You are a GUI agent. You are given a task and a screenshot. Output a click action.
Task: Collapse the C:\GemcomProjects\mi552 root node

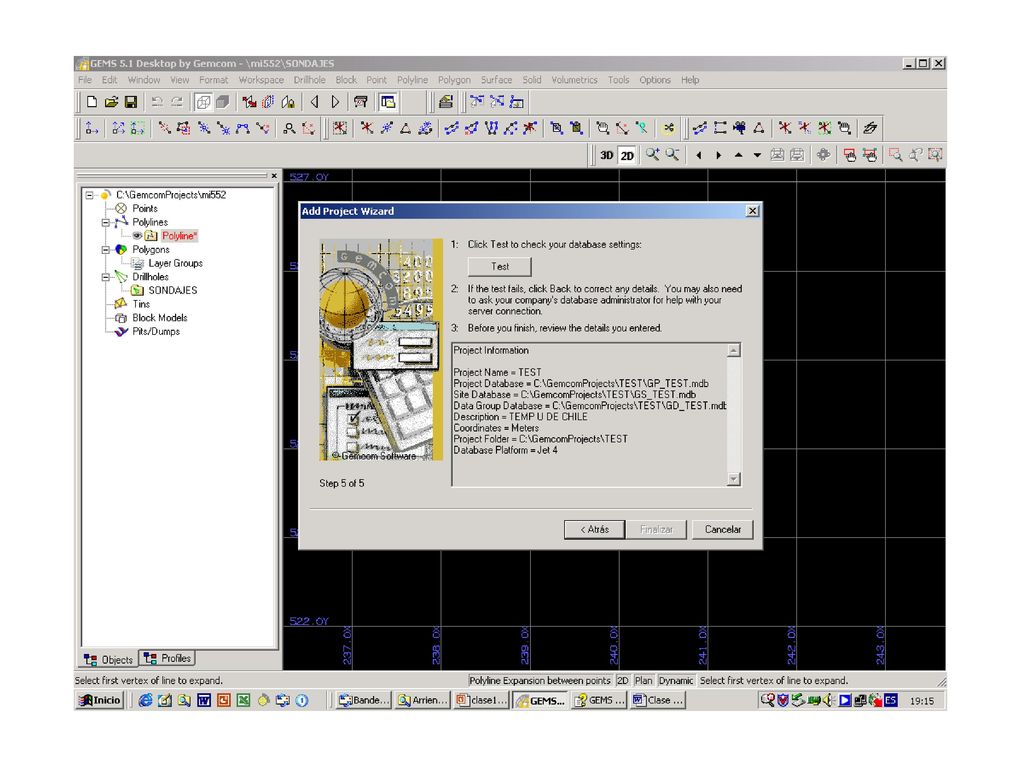(x=89, y=195)
